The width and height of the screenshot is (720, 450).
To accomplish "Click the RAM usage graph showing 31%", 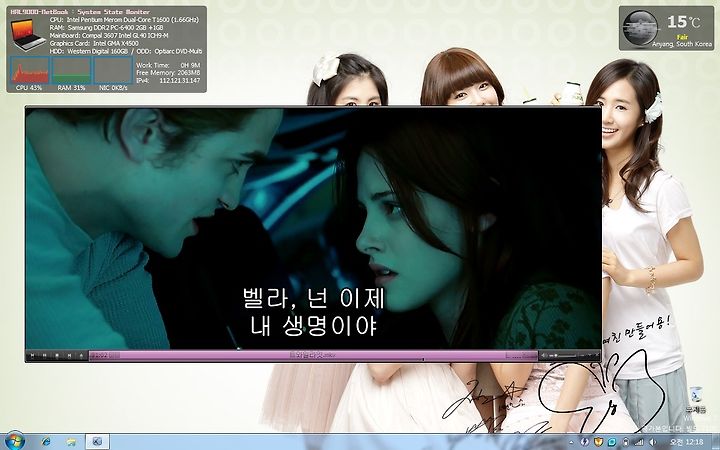I will pos(72,71).
